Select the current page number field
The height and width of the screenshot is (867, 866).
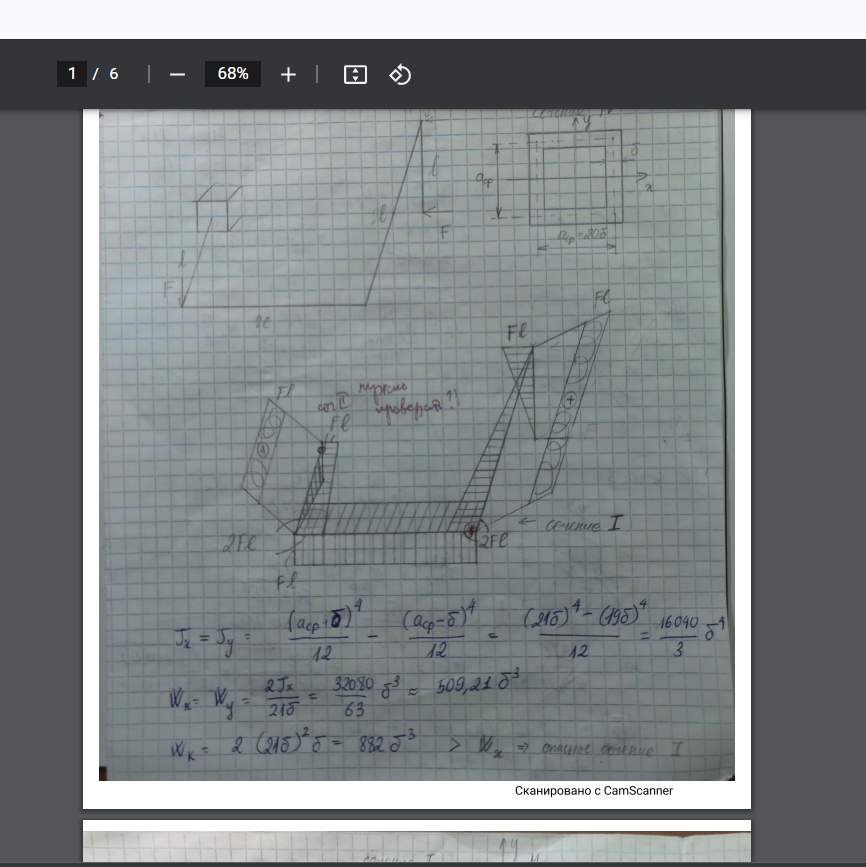tap(71, 74)
